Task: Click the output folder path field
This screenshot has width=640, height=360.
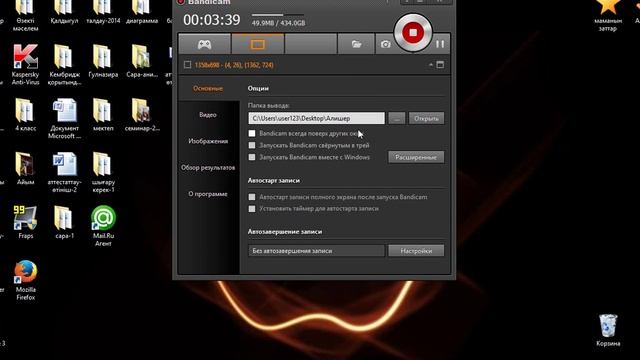Action: [316, 118]
